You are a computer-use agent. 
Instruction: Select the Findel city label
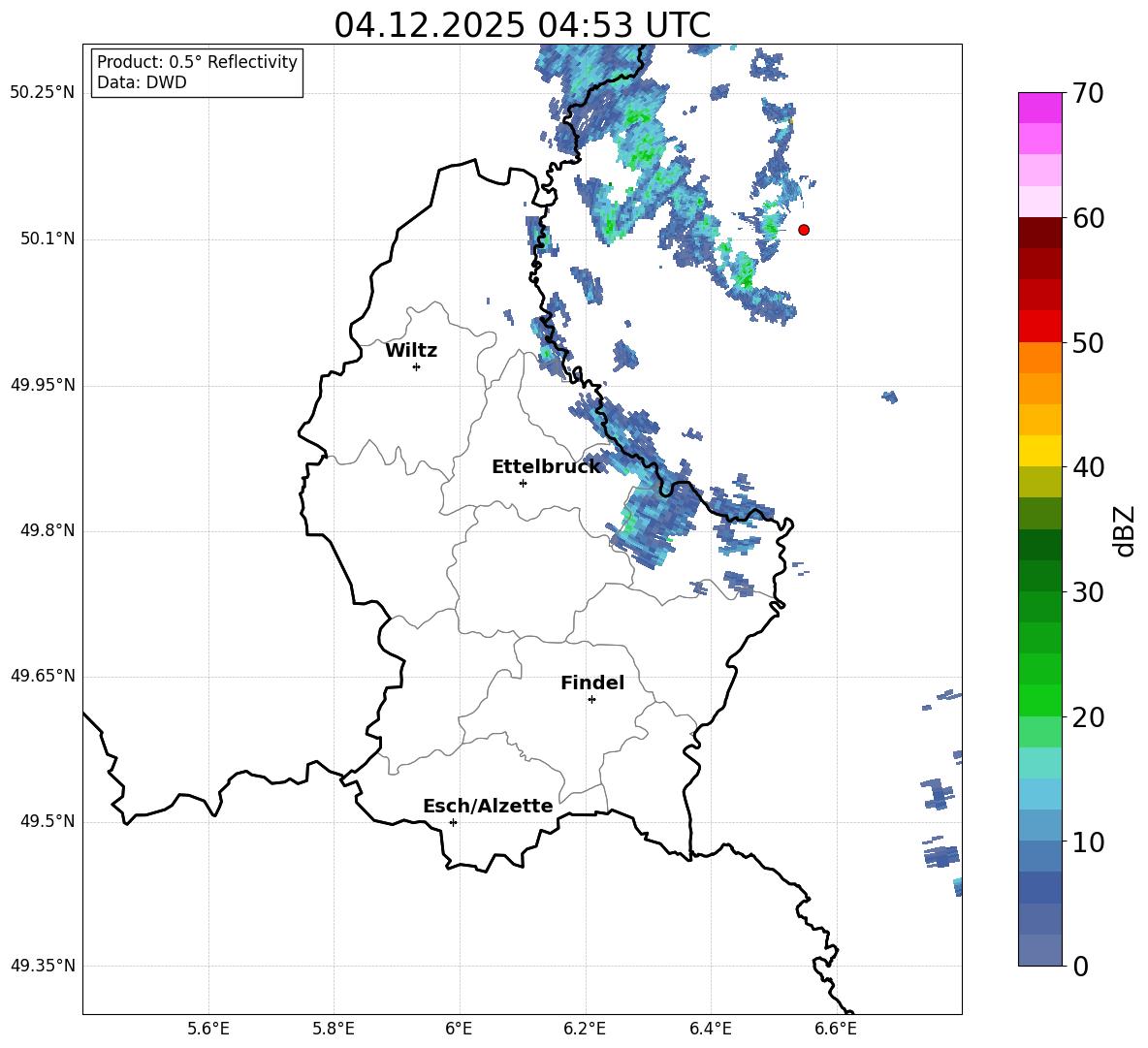tap(592, 683)
